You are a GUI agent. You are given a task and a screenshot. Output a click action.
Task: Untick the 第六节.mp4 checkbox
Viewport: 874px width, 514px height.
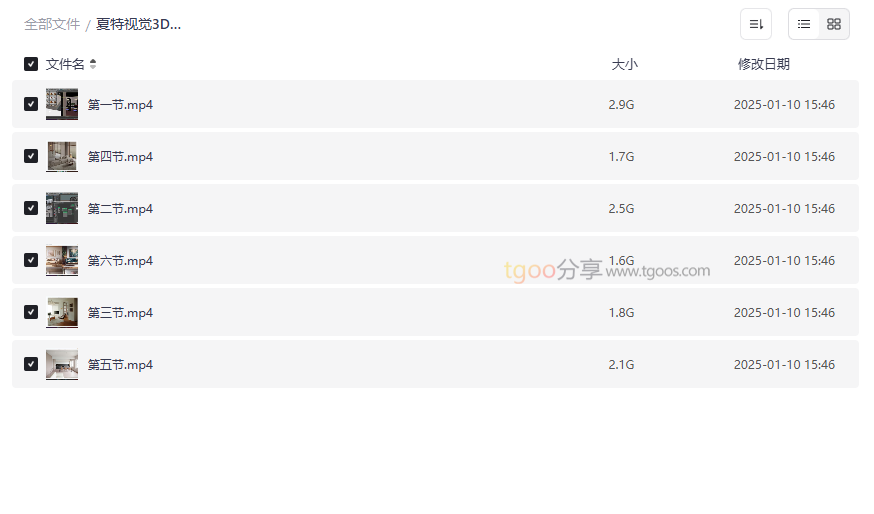click(x=31, y=260)
